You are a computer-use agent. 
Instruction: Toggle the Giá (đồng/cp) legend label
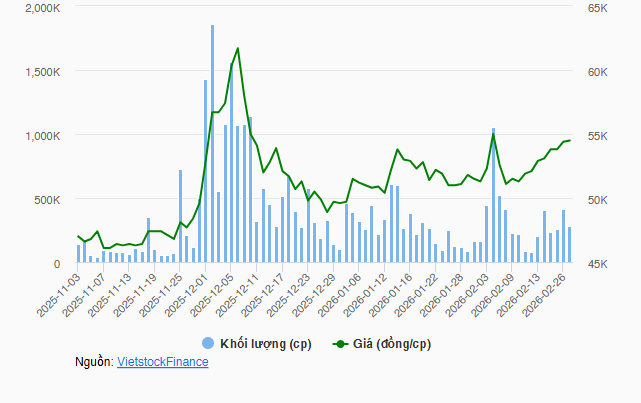click(391, 343)
